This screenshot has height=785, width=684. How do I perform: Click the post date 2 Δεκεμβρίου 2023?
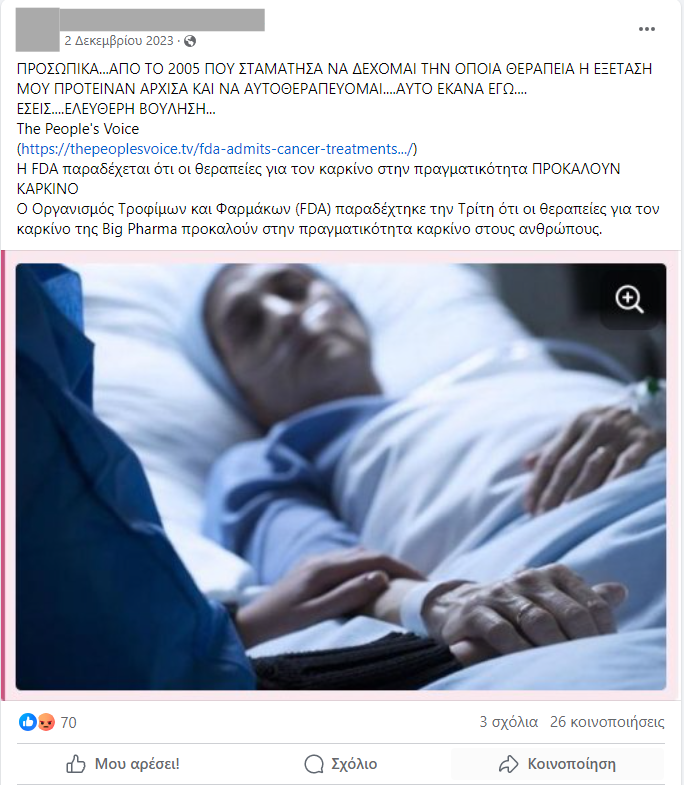tap(119, 41)
